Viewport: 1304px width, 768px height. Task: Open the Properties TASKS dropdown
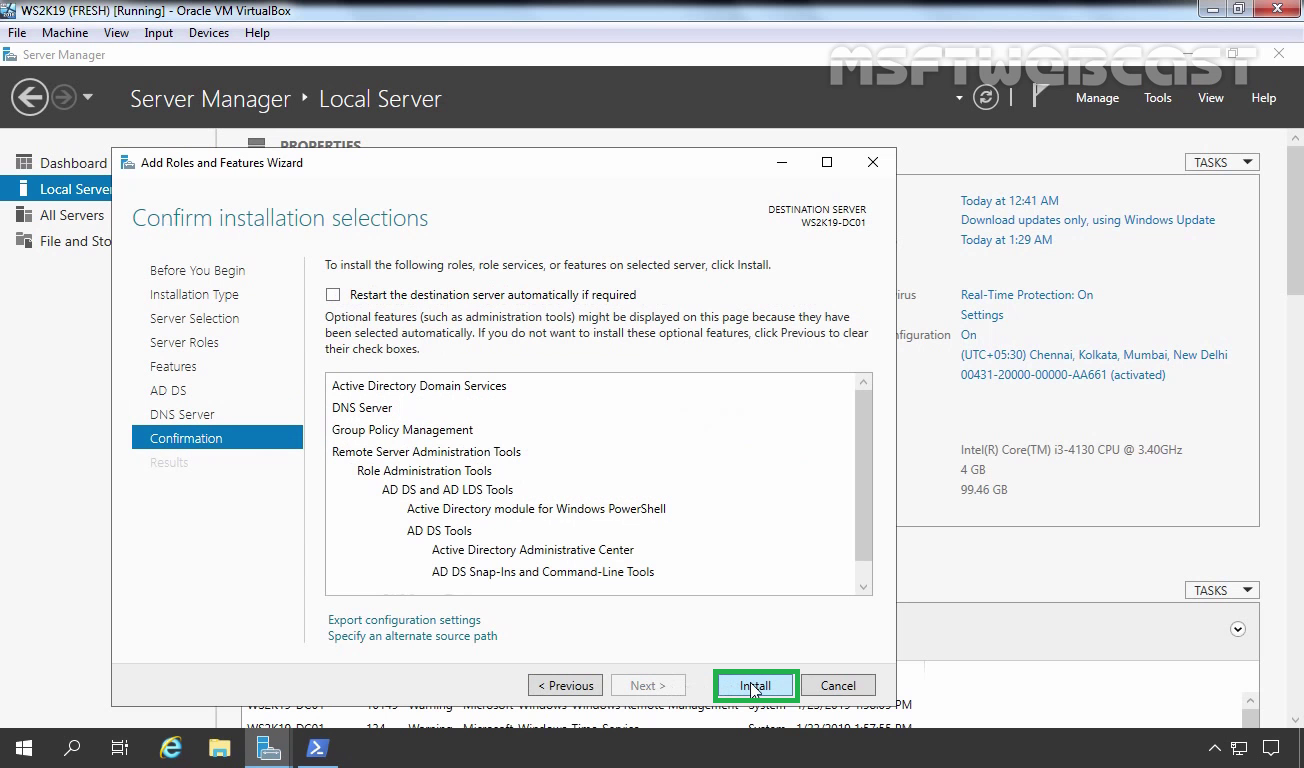click(1222, 162)
